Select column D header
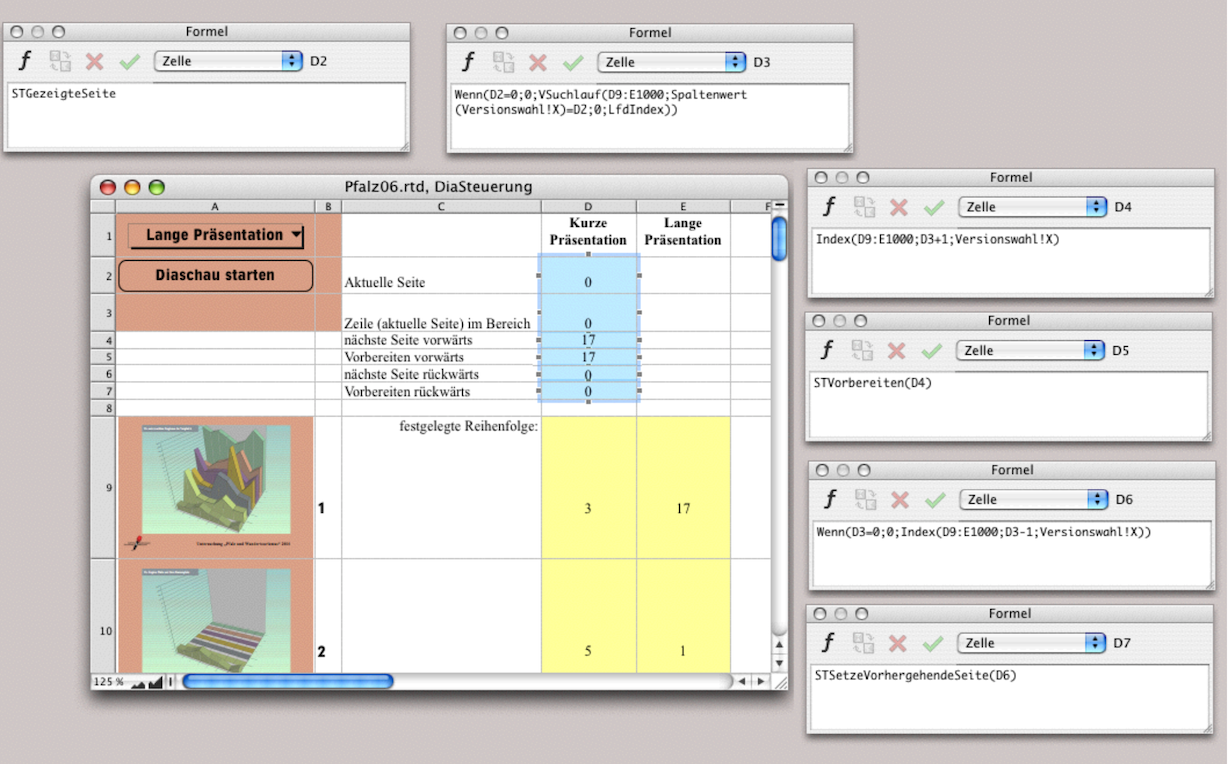Screen dimensions: 1228x764 click(x=588, y=206)
